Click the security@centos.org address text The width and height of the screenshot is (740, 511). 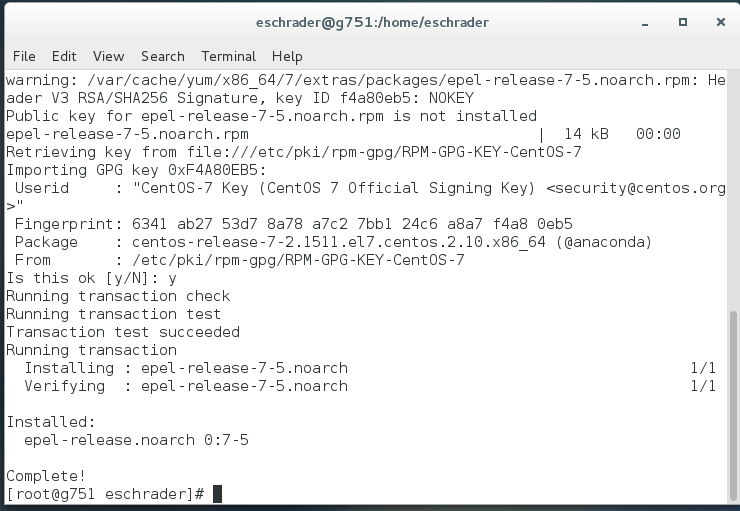pos(636,188)
